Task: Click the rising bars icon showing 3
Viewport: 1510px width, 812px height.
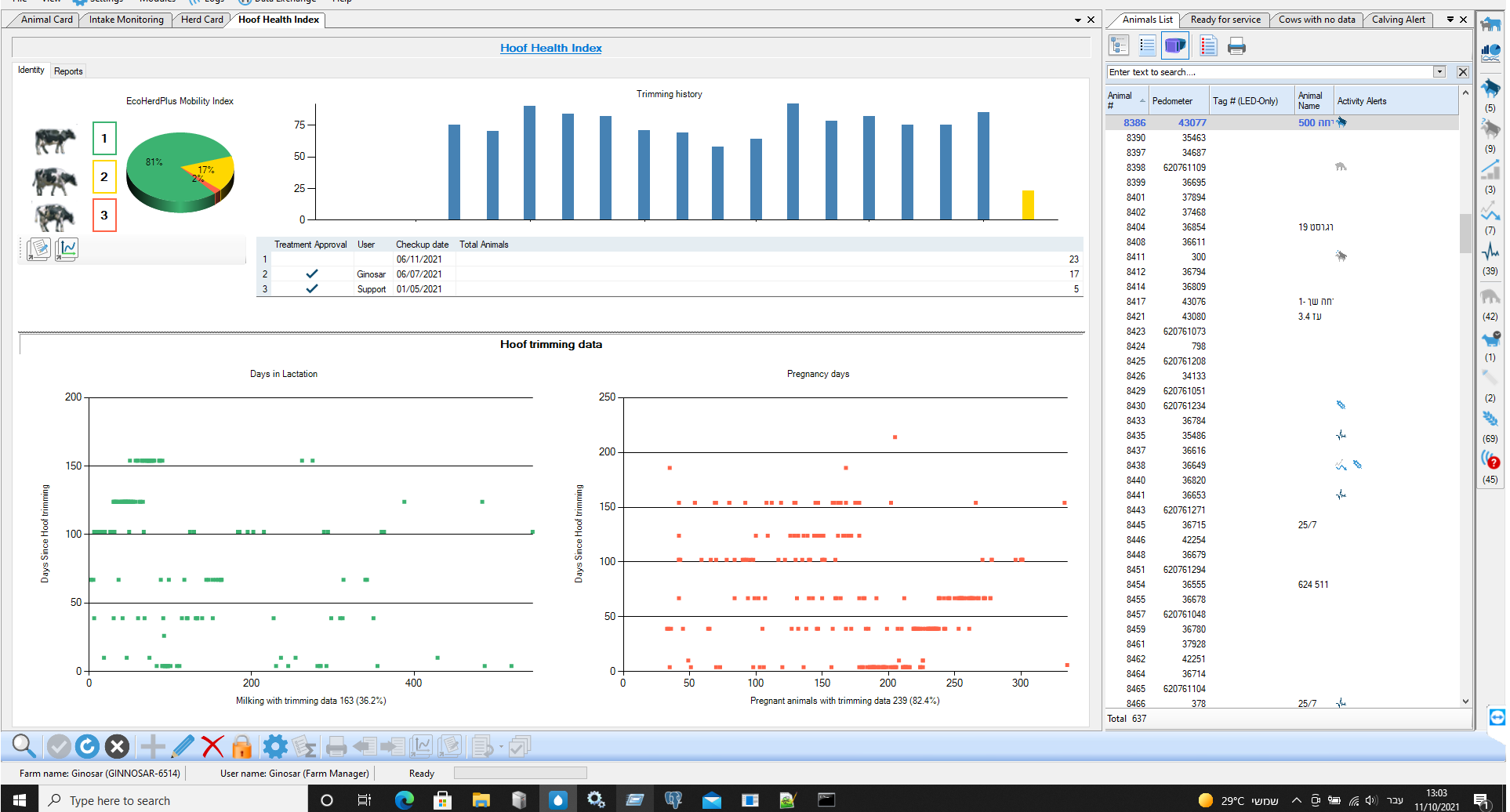Action: click(1490, 169)
